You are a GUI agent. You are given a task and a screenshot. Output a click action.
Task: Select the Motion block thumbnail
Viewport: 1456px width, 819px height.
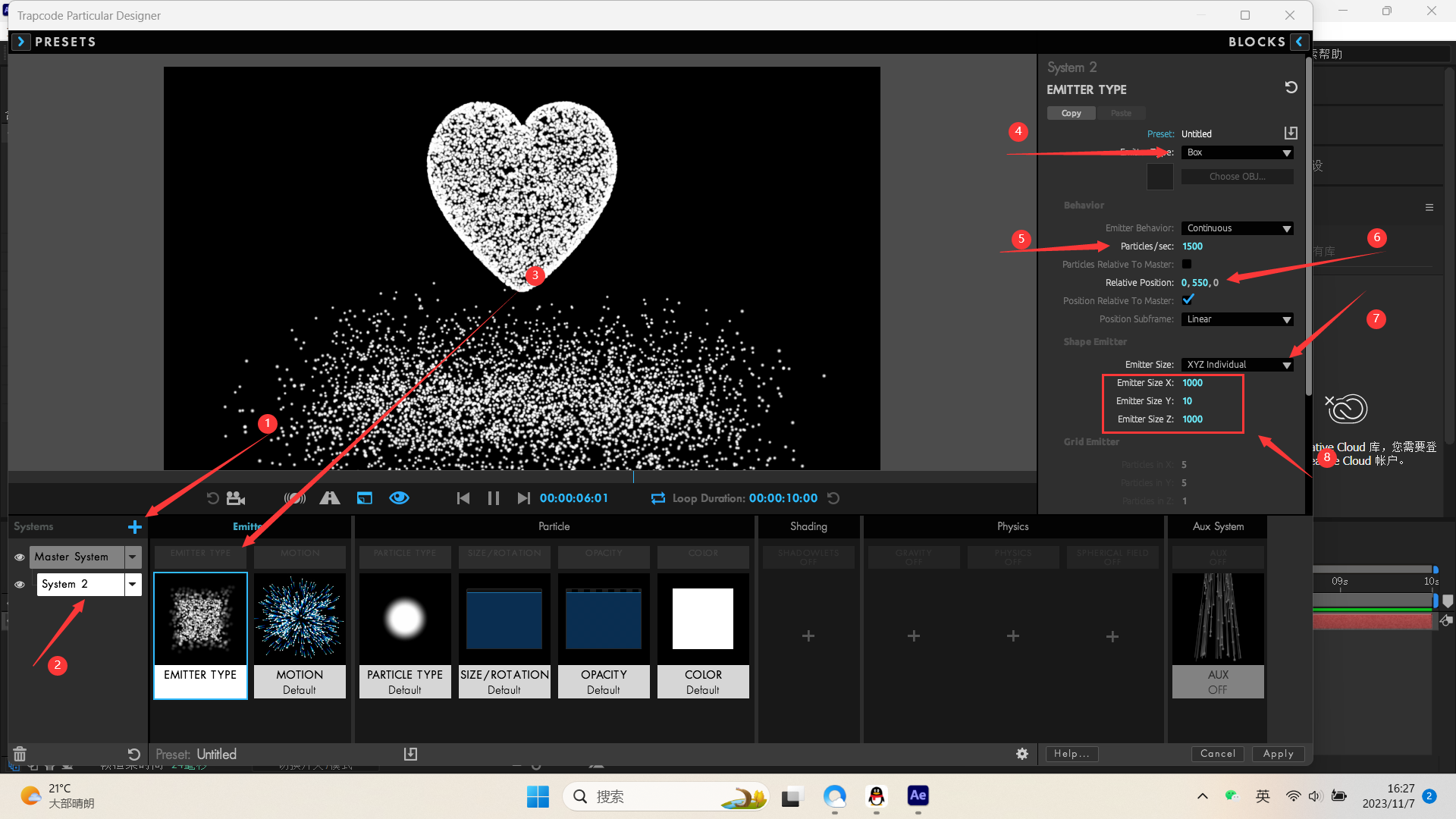(x=300, y=635)
